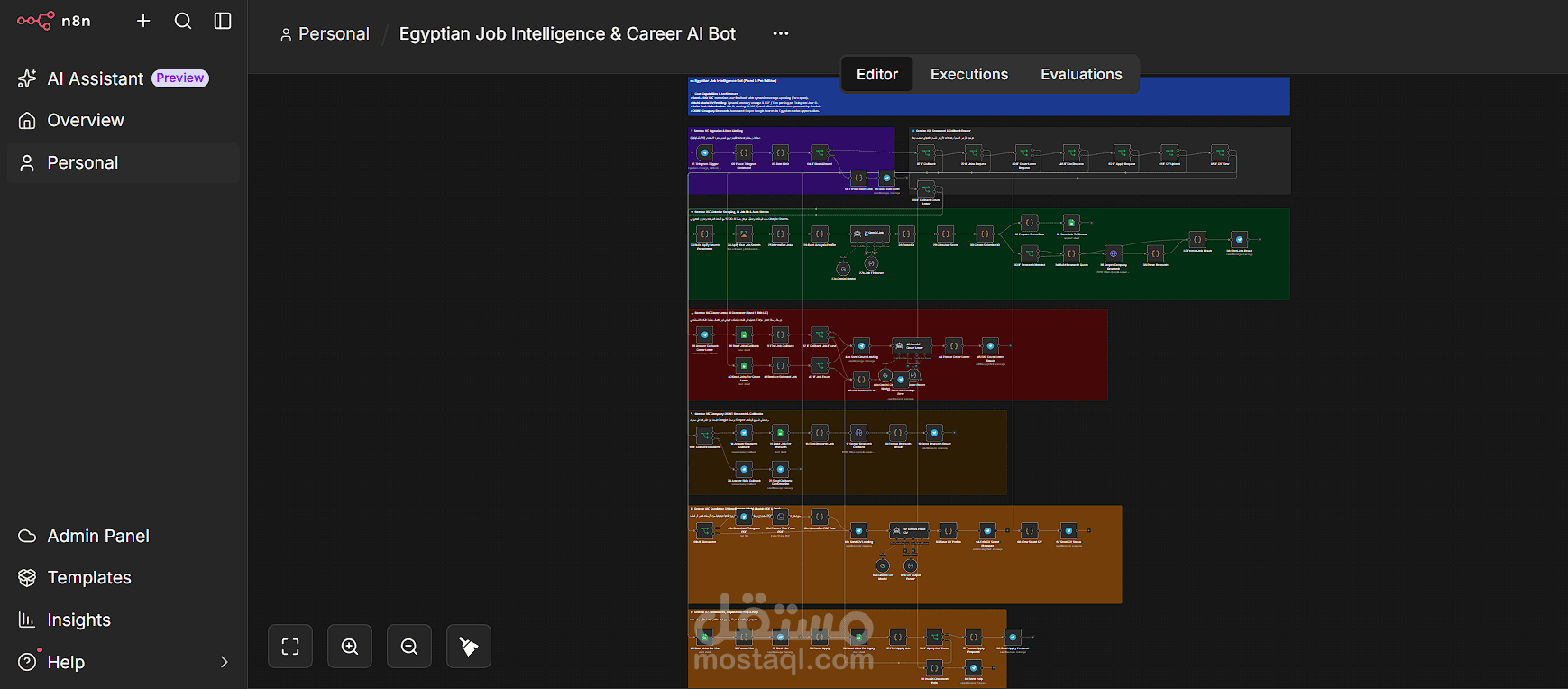Select Personal in the sidebar
1568x689 pixels.
(x=124, y=162)
